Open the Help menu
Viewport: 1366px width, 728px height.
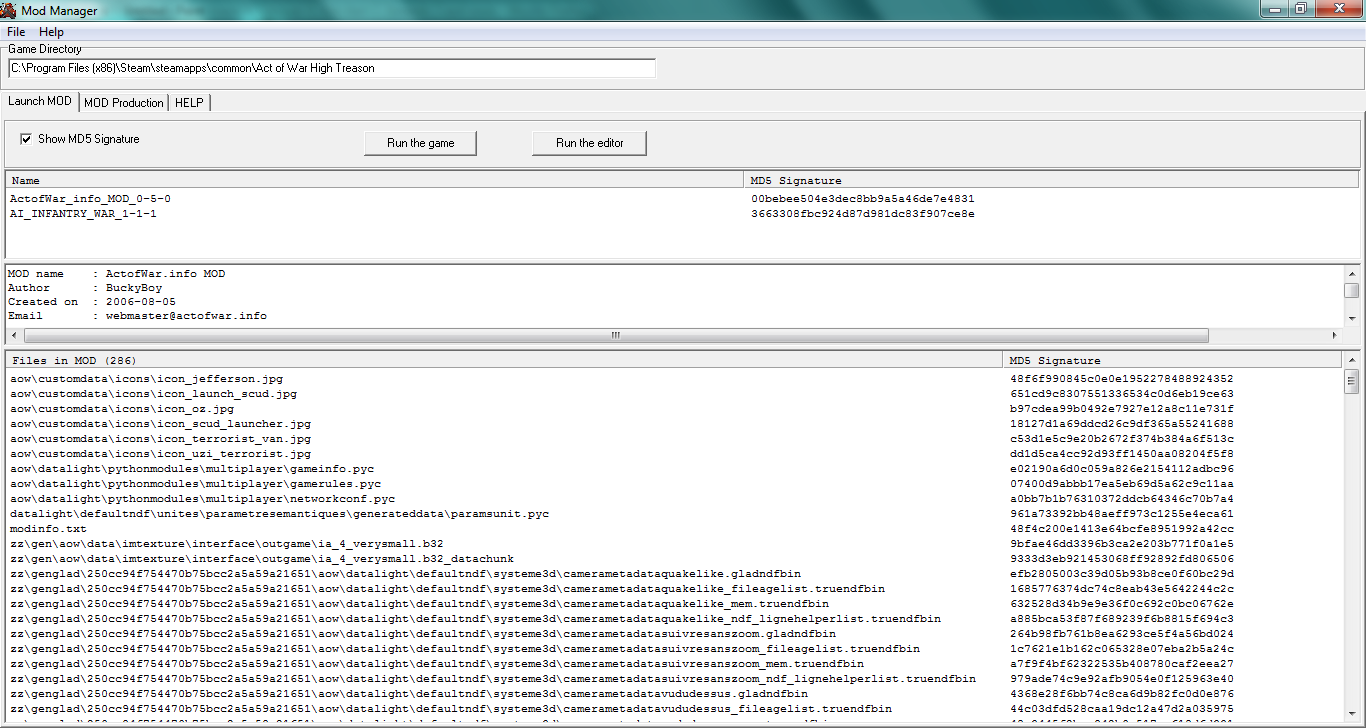click(51, 32)
